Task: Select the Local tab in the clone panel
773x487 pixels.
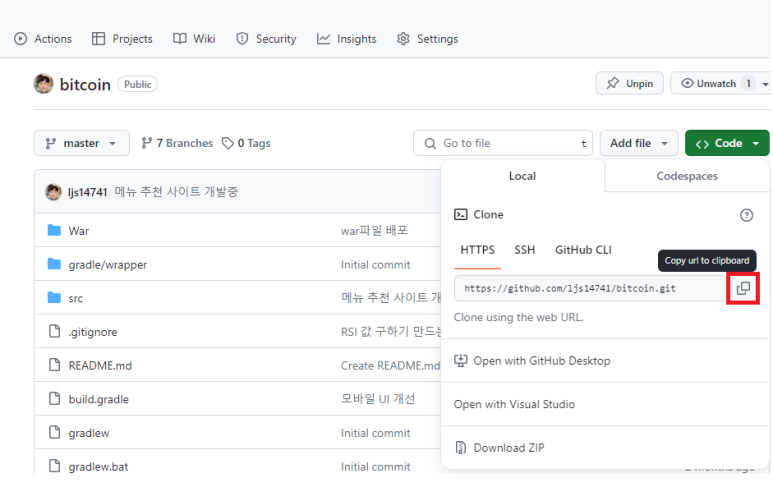Action: (523, 176)
